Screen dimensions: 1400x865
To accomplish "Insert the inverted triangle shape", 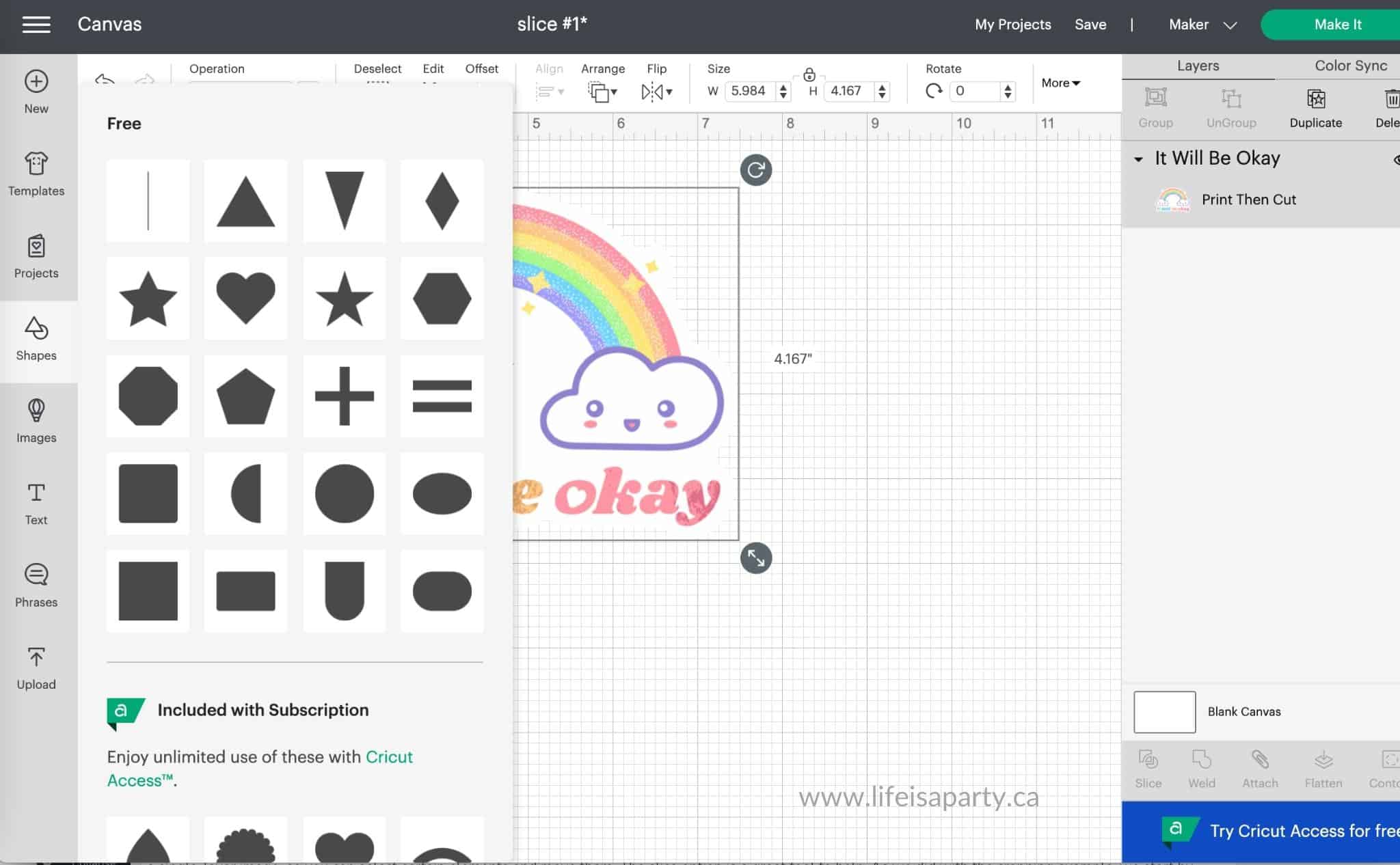I will click(344, 201).
